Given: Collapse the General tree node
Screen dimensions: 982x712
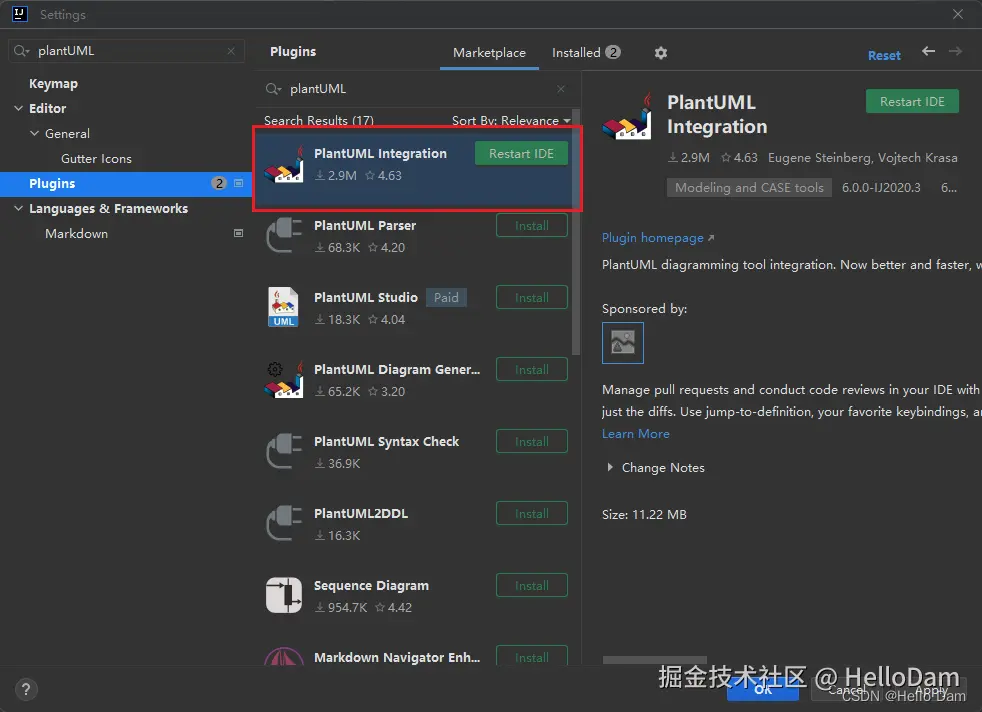Looking at the screenshot, I should [34, 133].
